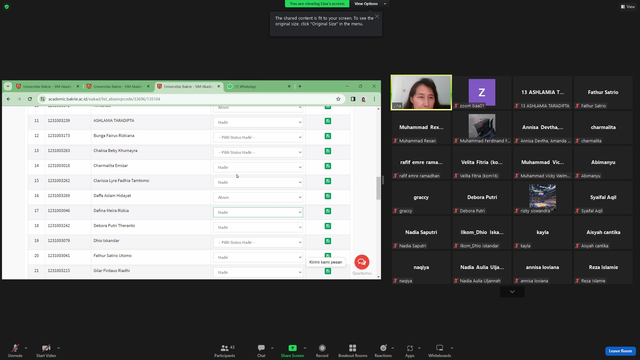This screenshot has width=640, height=360.
Task: Open status dropdown for Daffa Aslam Hidayat
Action: click(x=258, y=197)
